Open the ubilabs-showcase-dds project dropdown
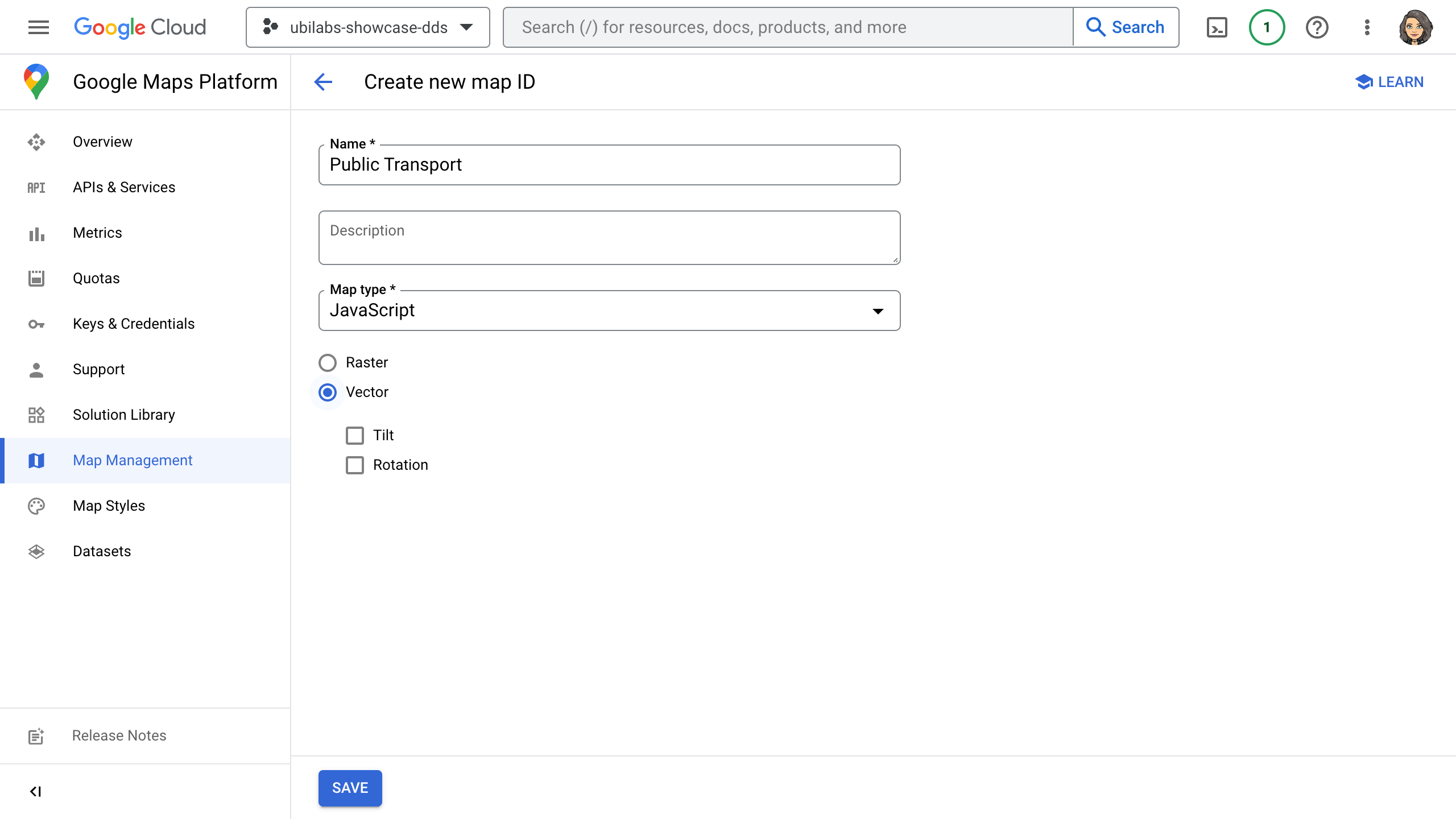This screenshot has width=1456, height=819. pyautogui.click(x=368, y=27)
